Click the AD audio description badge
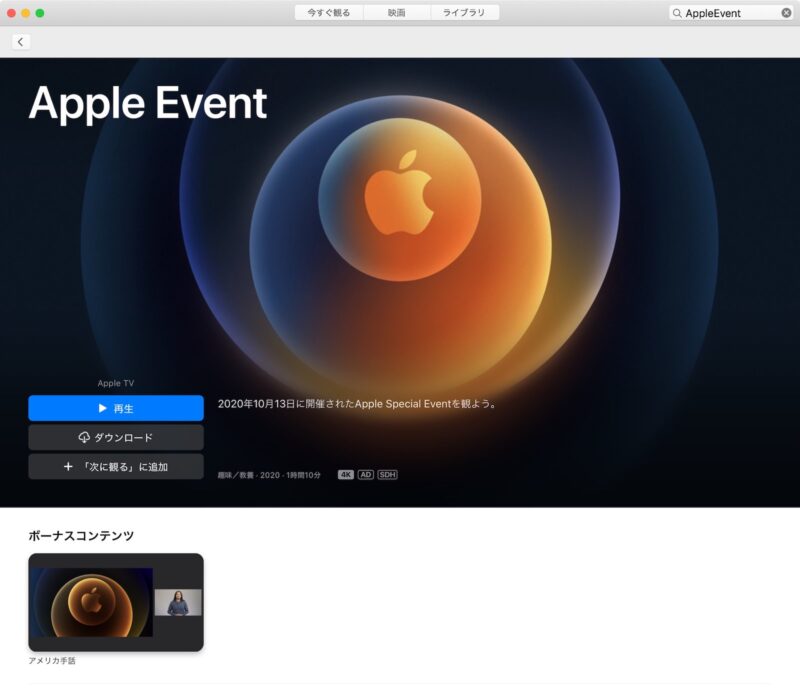The image size is (800, 689). click(366, 475)
